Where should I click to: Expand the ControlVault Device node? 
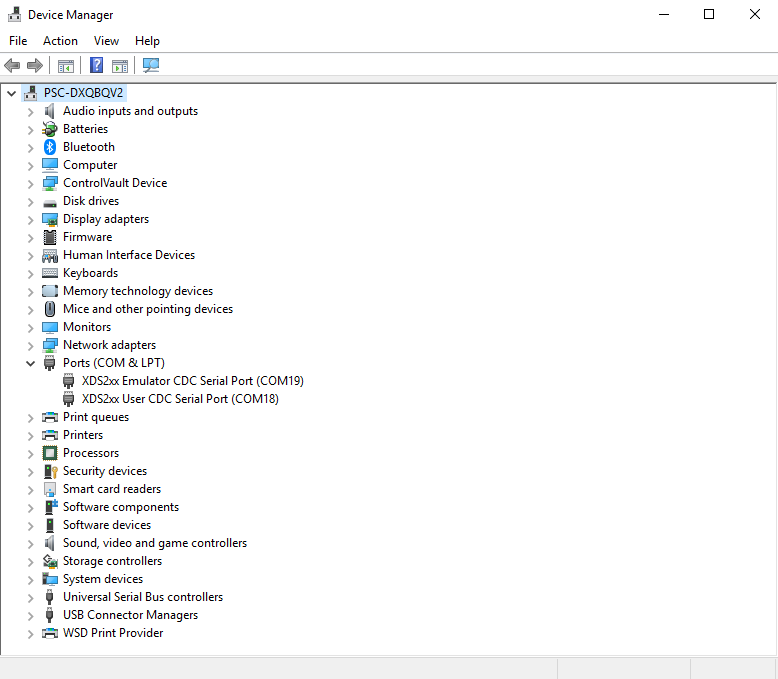[30, 184]
